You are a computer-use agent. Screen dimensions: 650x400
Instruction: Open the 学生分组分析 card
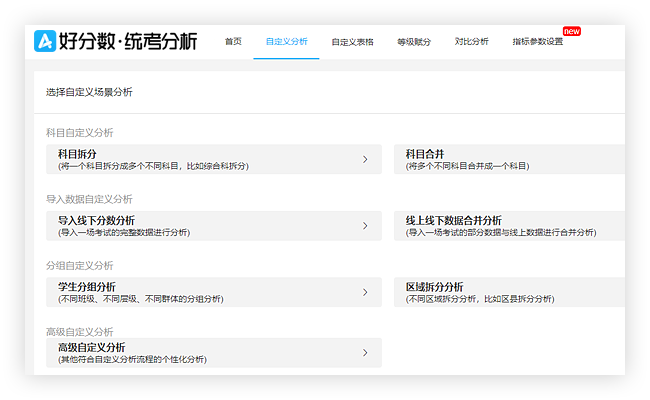coord(200,292)
